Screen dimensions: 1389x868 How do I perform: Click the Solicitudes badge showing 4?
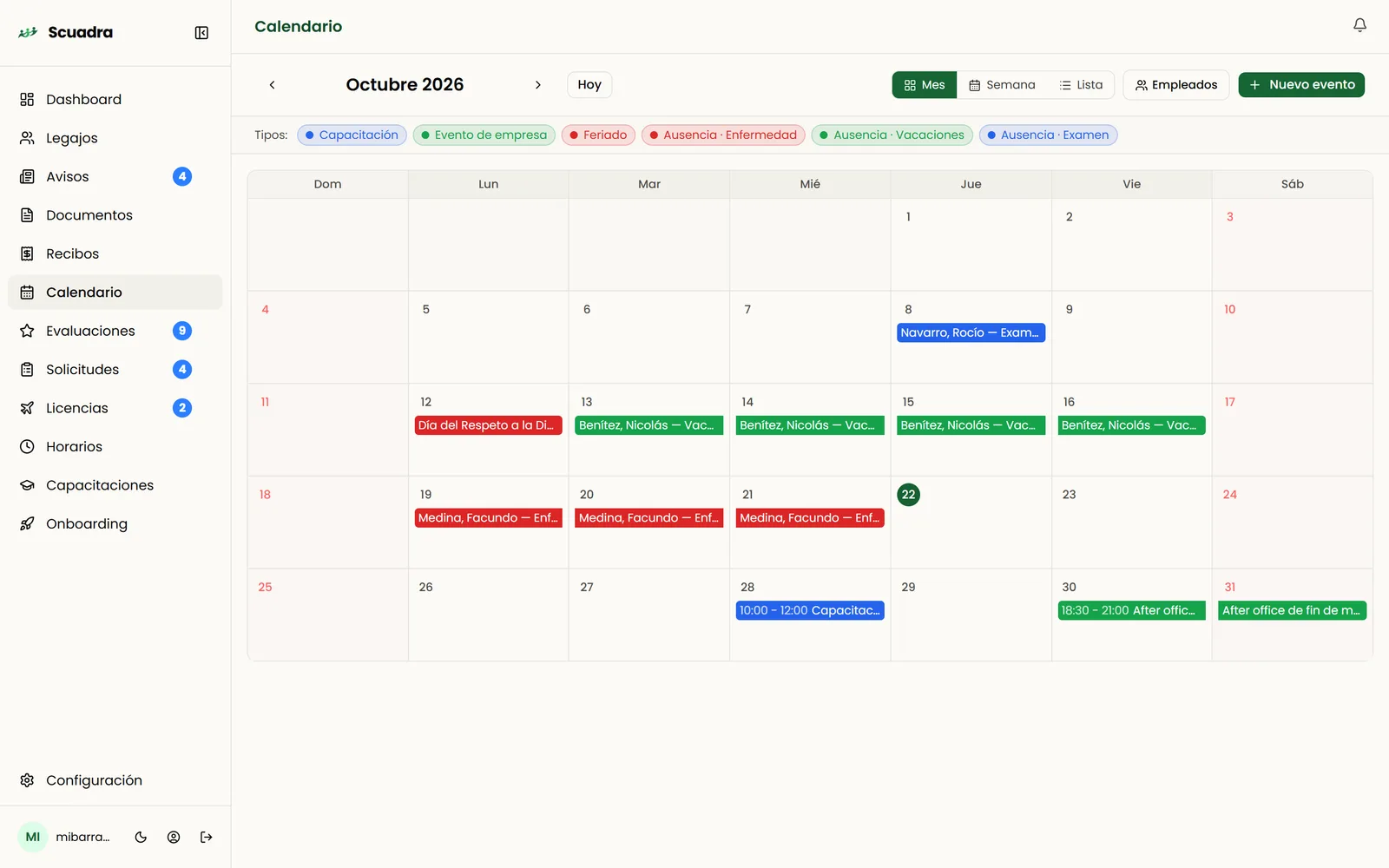coord(182,370)
